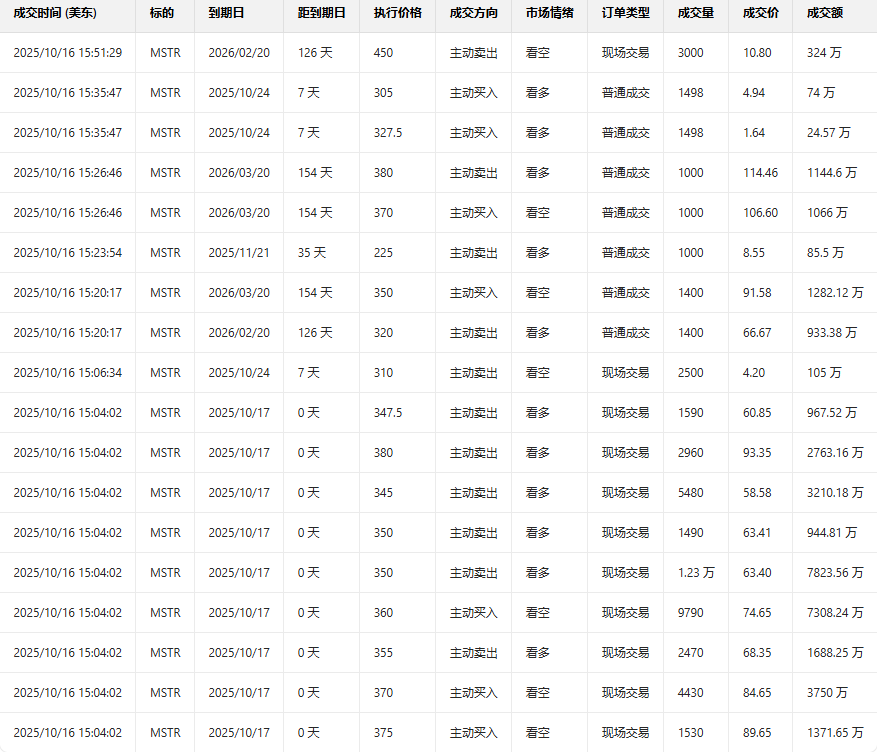
Task: Click the volume 1.23 万 cell
Action: 696,573
